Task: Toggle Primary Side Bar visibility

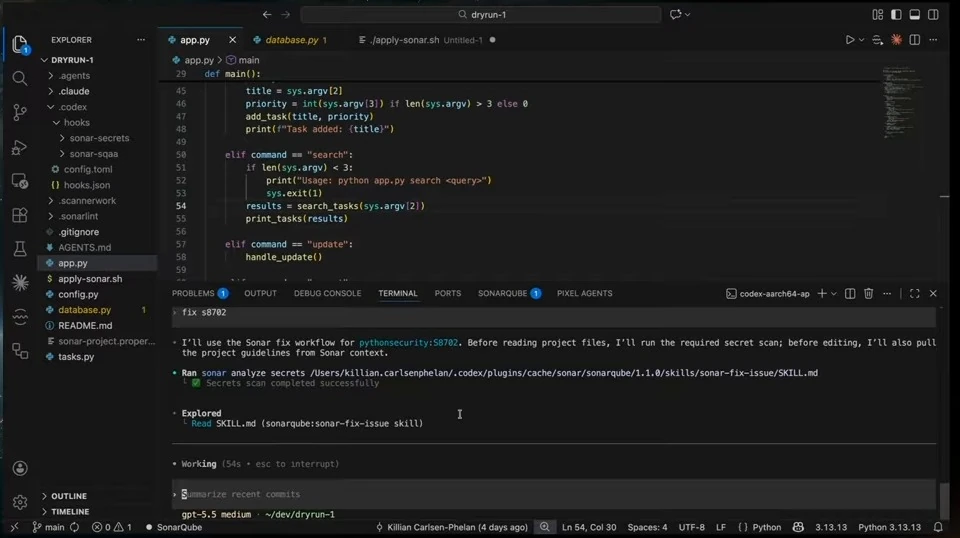Action: [x=896, y=14]
